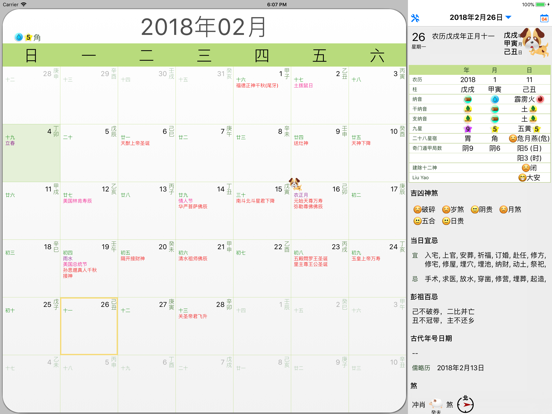Tap the dog marker on February 16
Screen dimensions: 552x414
coord(295,184)
